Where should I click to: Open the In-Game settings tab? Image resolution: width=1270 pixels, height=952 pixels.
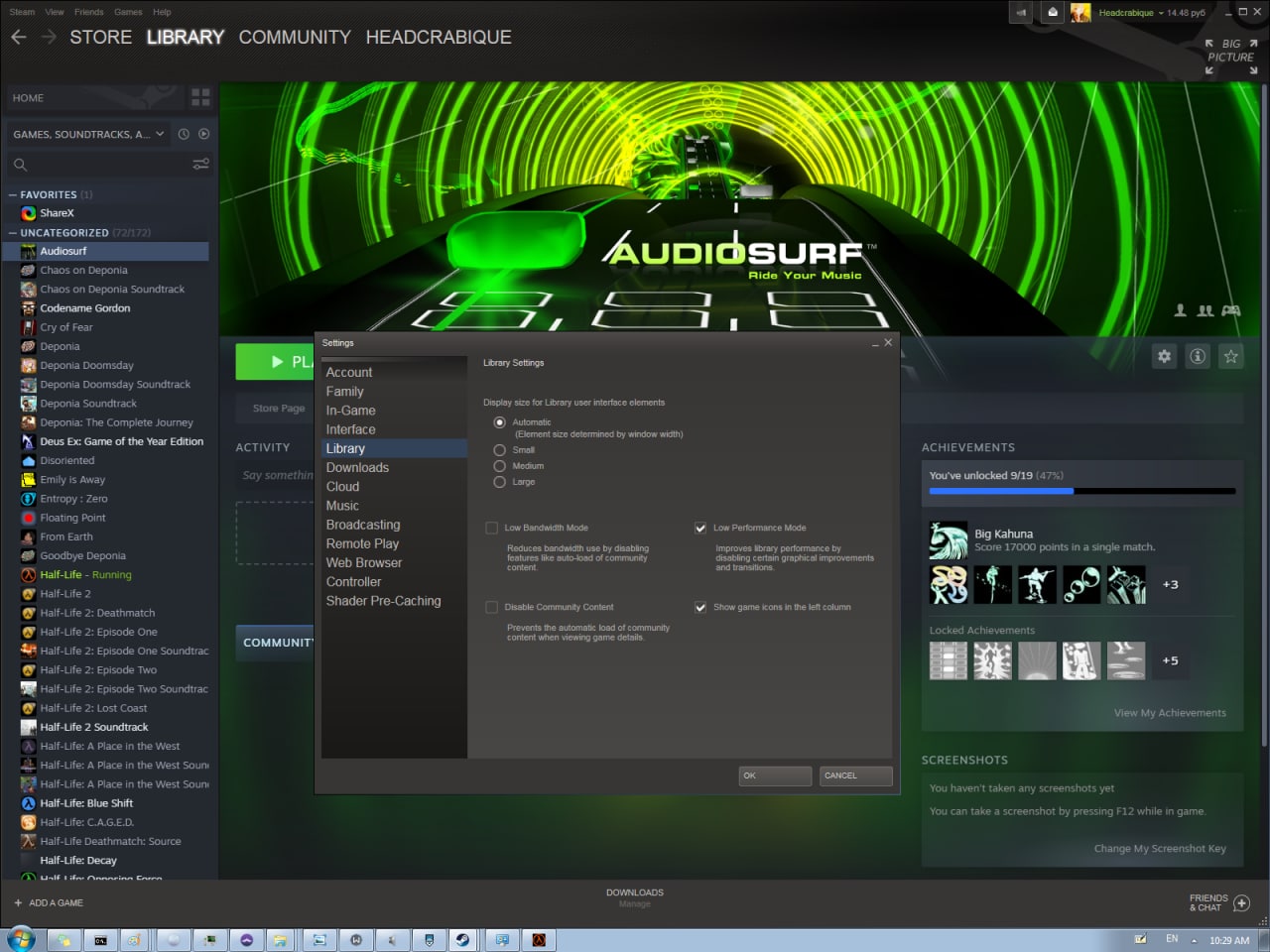point(351,411)
